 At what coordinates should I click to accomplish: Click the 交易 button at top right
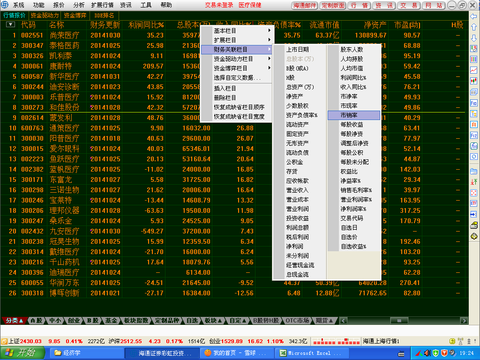pyautogui.click(x=409, y=5)
